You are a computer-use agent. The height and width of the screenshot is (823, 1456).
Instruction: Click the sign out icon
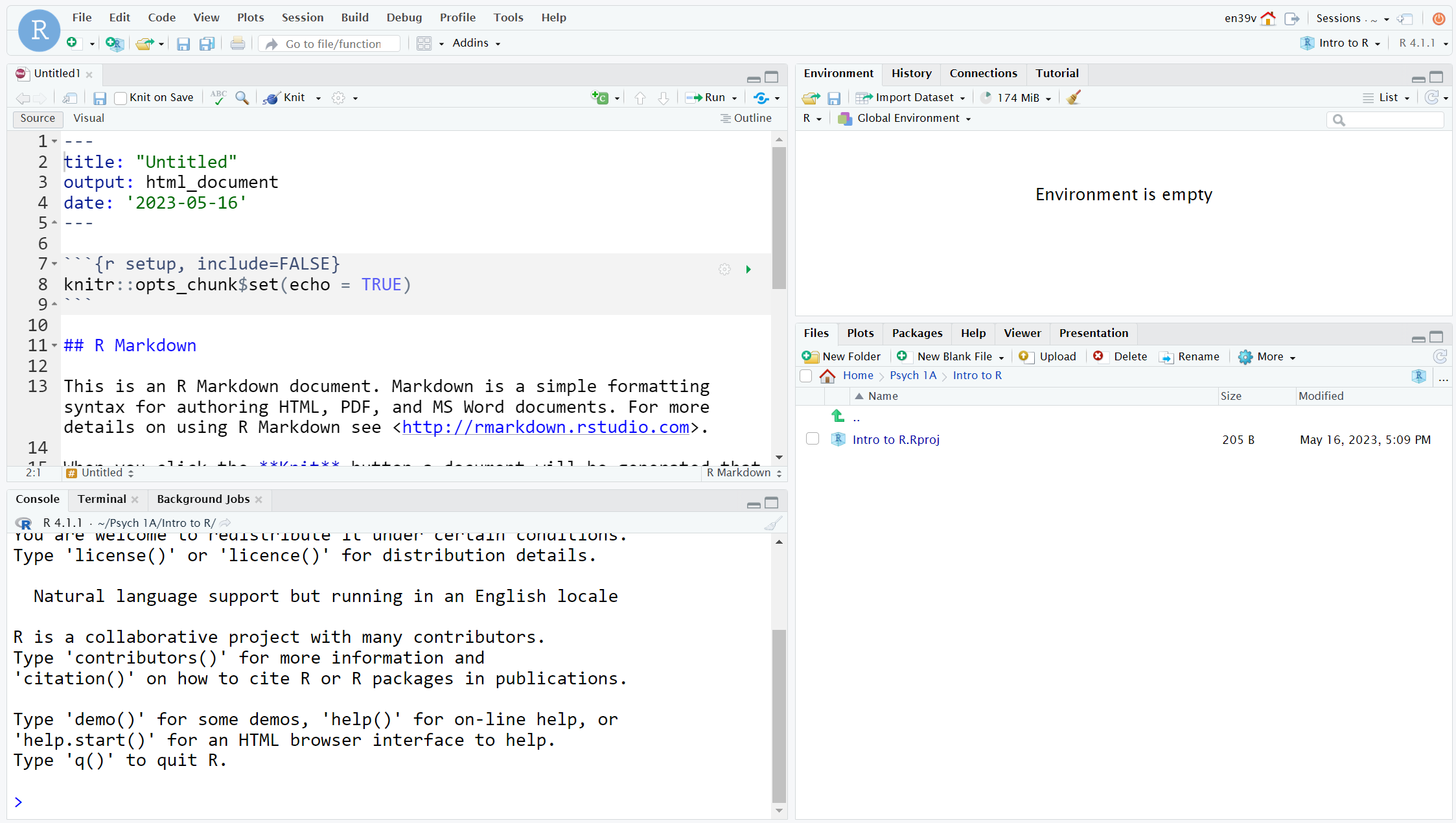pos(1291,18)
